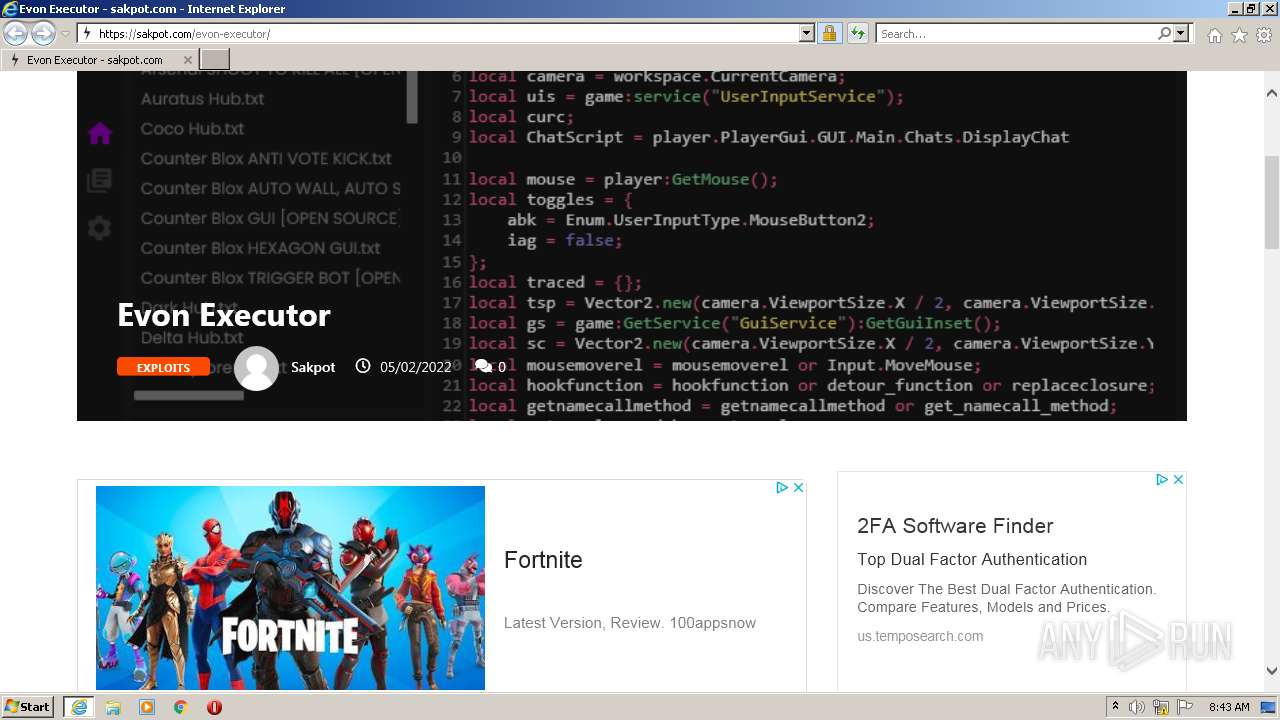Open the Windows Start menu
1280x720 pixels.
tap(28, 707)
